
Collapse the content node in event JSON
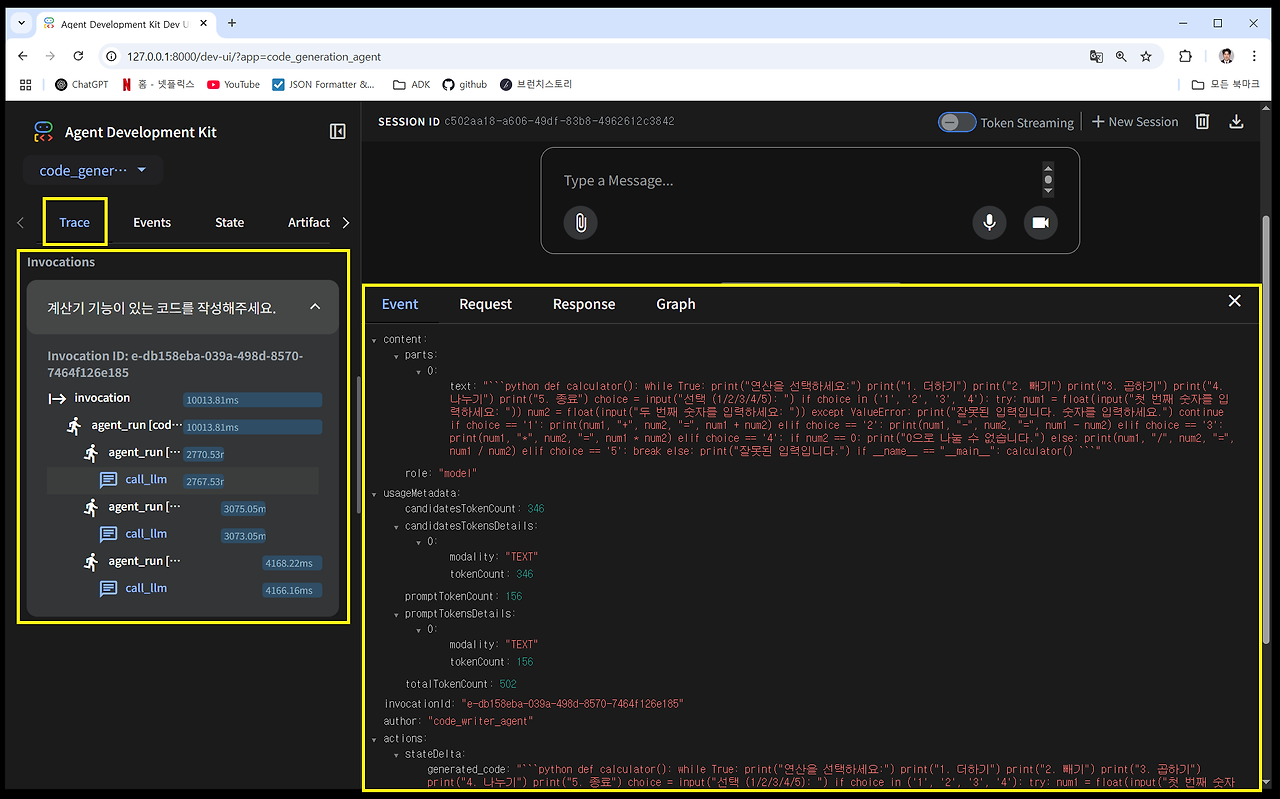374,340
